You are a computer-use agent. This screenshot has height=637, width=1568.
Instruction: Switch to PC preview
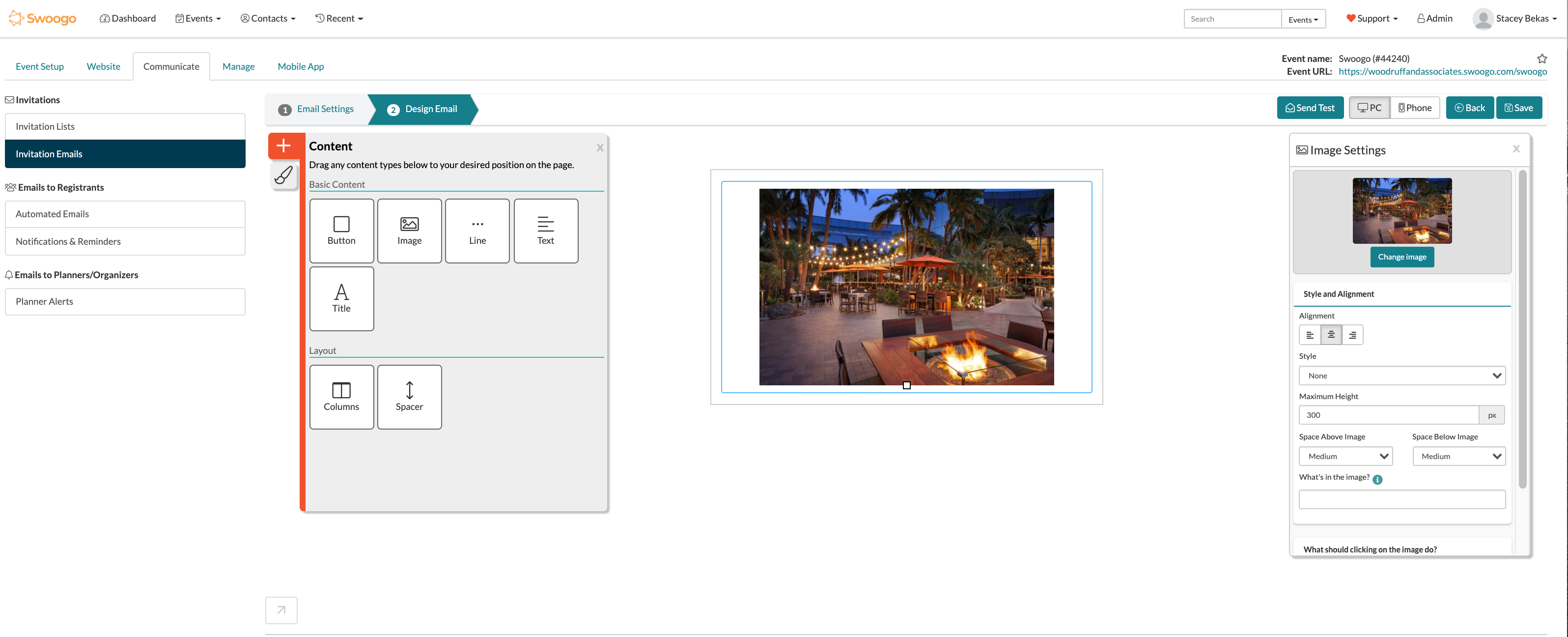click(x=1370, y=108)
